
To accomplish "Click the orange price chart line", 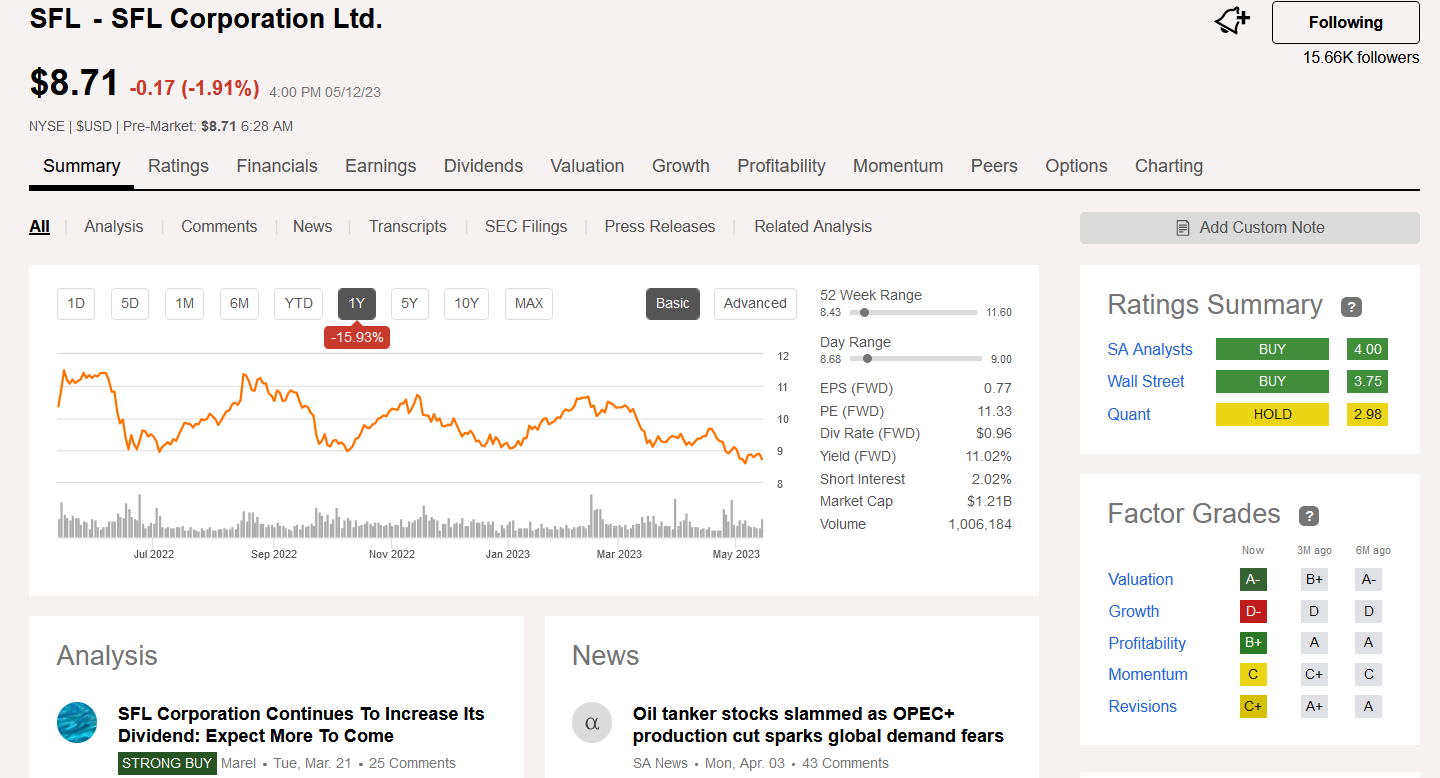I will tap(410, 416).
